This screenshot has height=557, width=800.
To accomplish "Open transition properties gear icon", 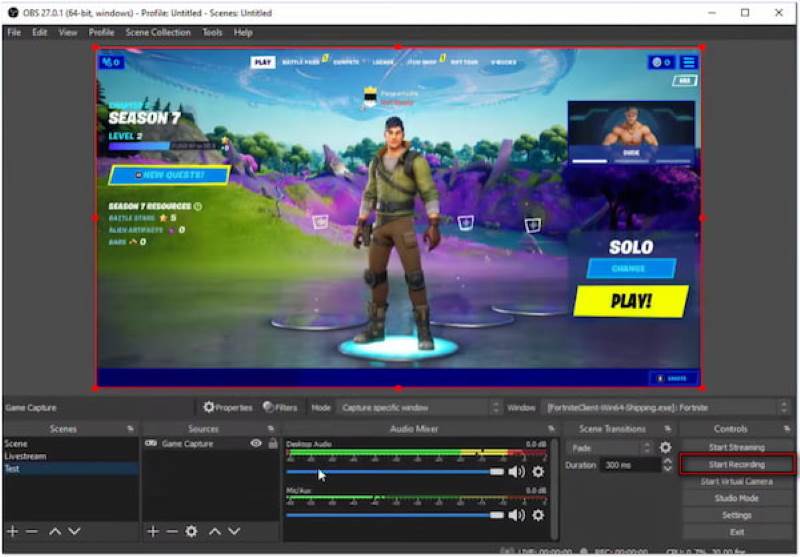I will click(x=665, y=448).
